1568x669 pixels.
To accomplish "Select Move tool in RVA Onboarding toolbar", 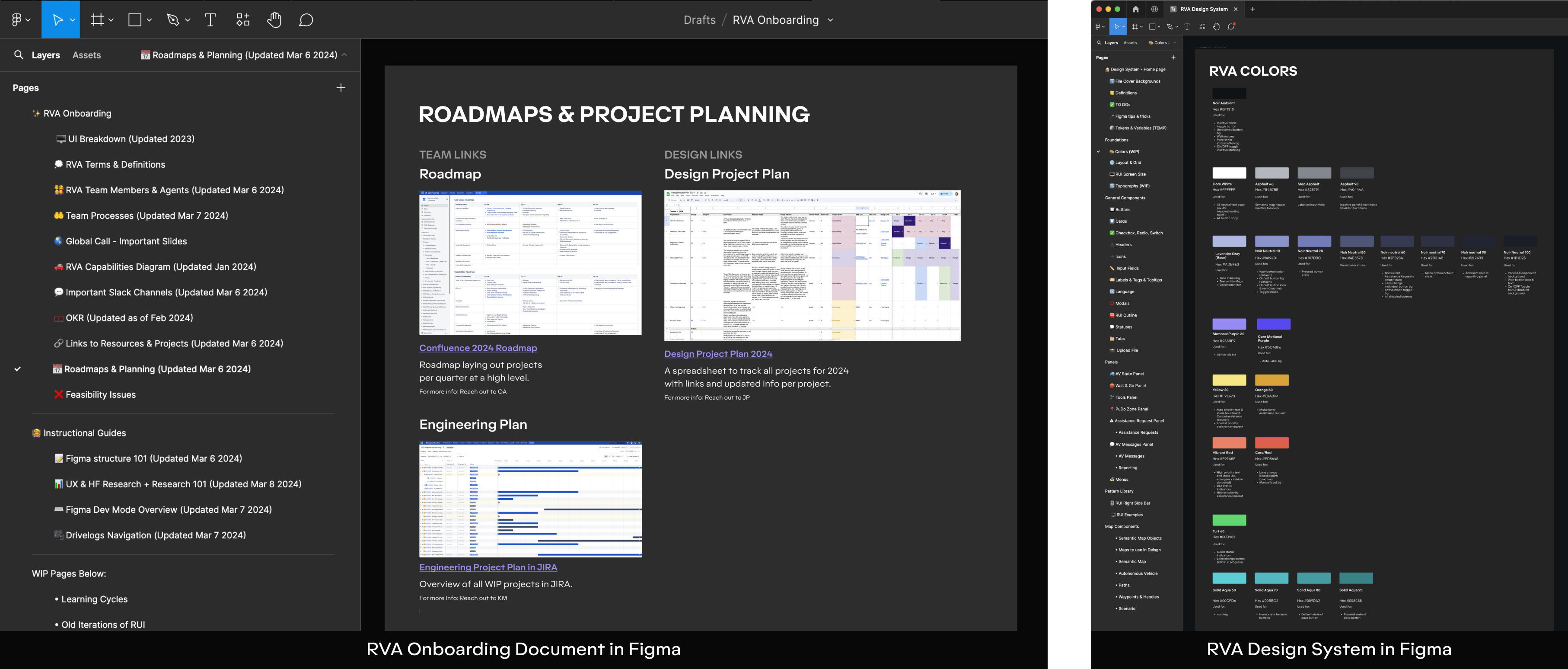I will [x=57, y=20].
